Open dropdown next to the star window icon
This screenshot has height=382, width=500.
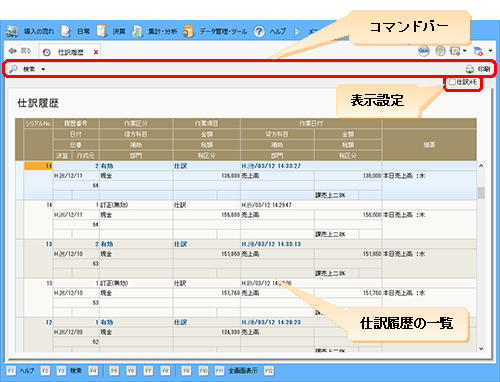464,51
